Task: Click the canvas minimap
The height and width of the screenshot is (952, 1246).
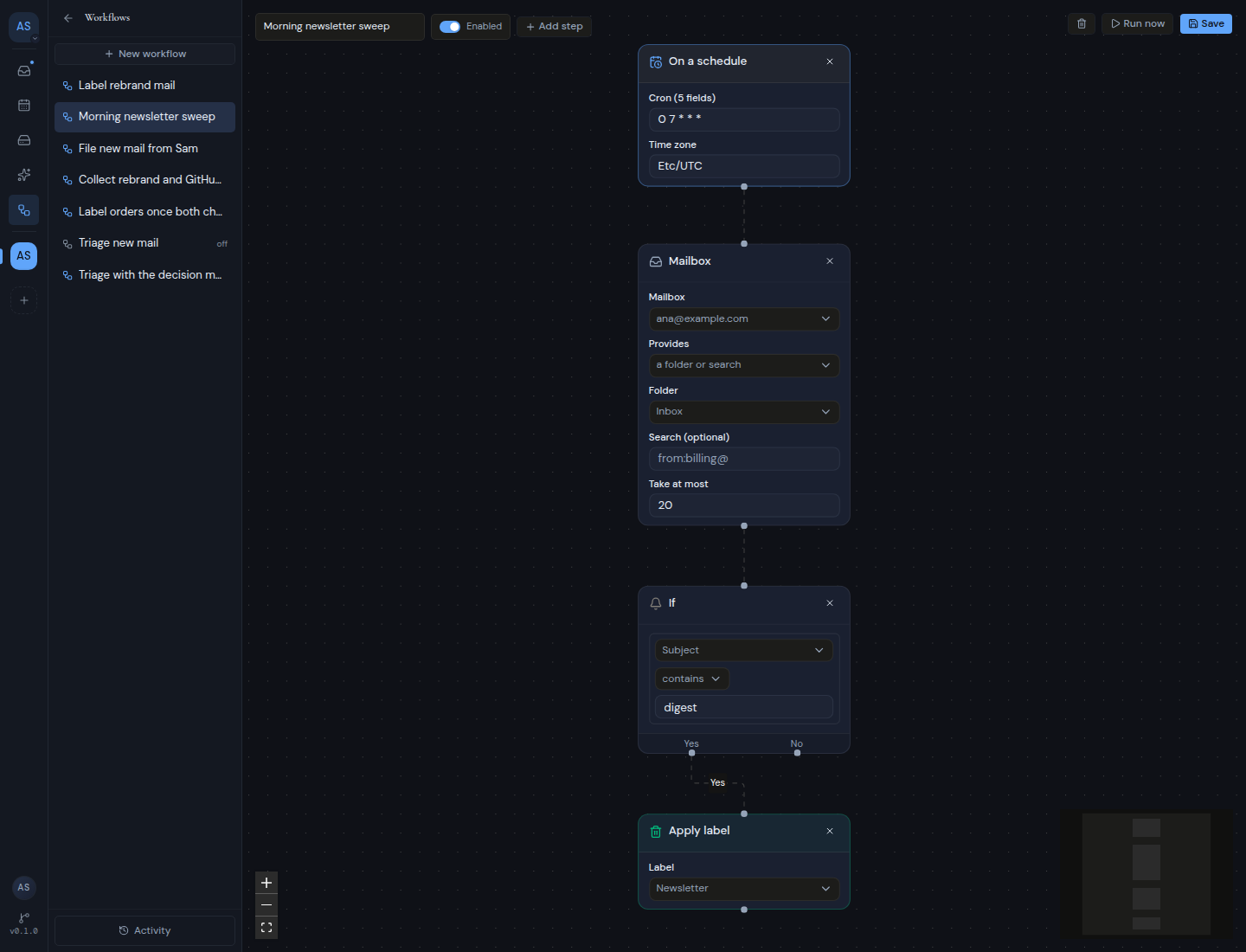Action: point(1146,874)
